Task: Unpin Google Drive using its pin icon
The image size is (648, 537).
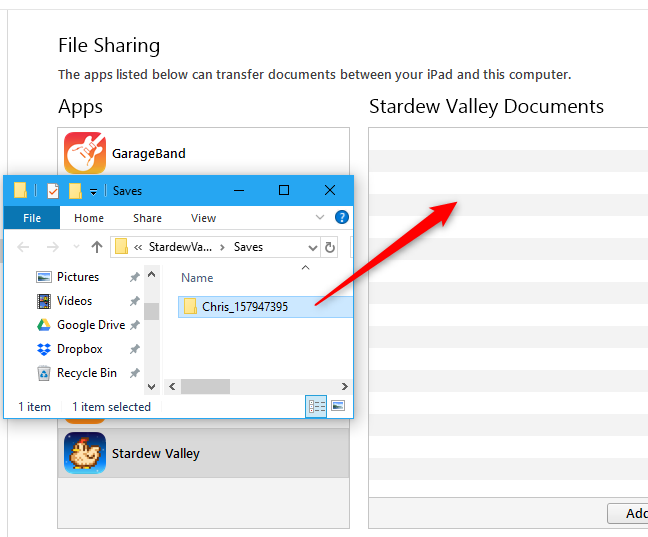Action: point(135,325)
